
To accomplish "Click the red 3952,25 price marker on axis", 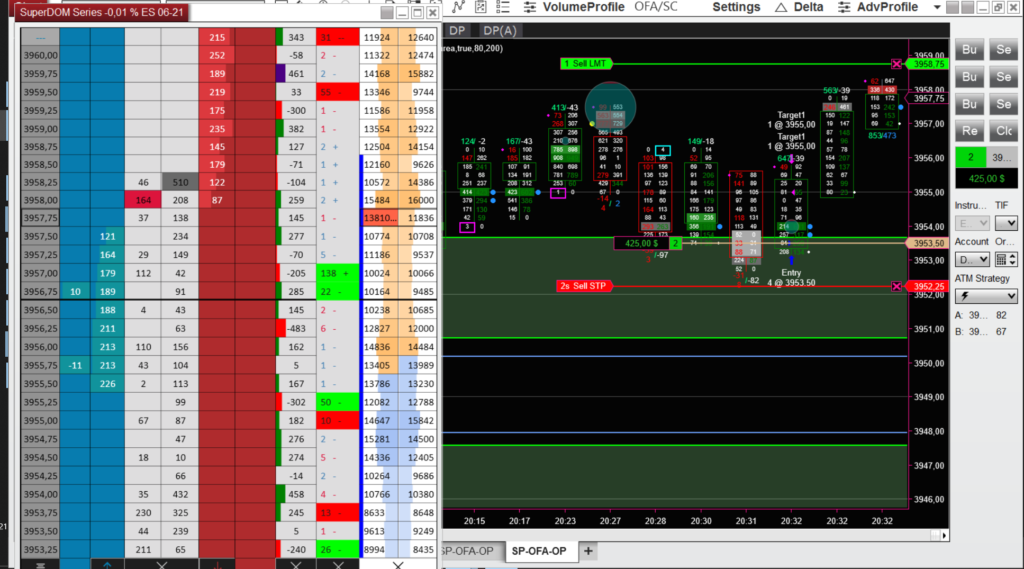I will 928,286.
